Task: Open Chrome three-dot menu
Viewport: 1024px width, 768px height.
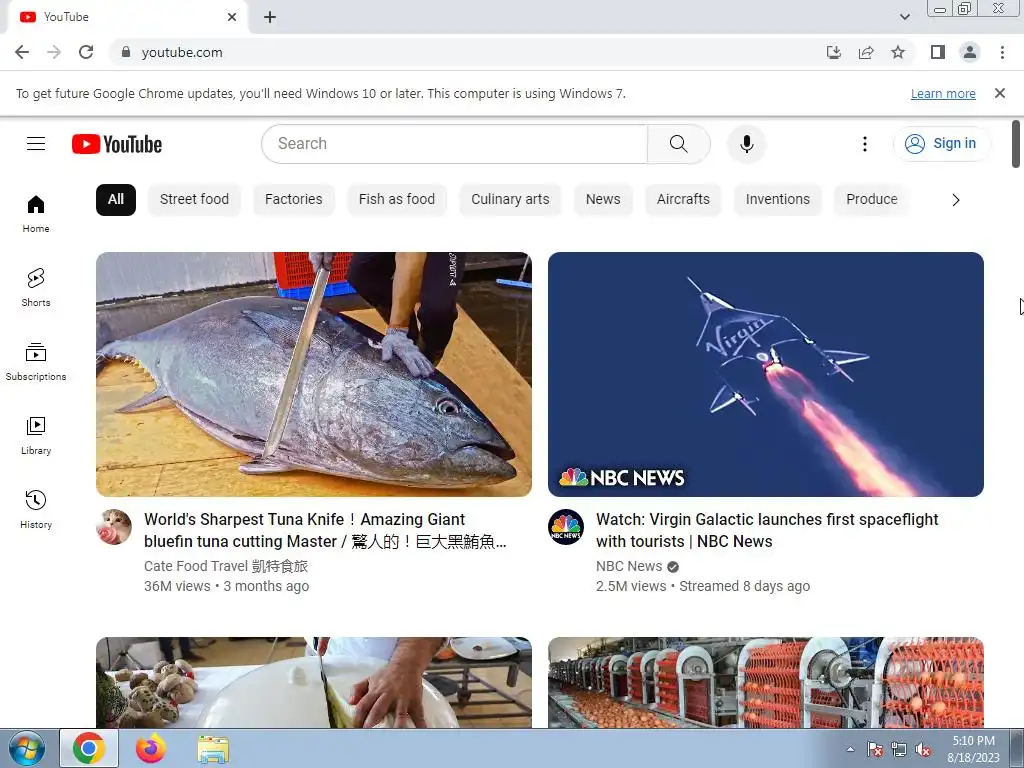Action: 1002,52
